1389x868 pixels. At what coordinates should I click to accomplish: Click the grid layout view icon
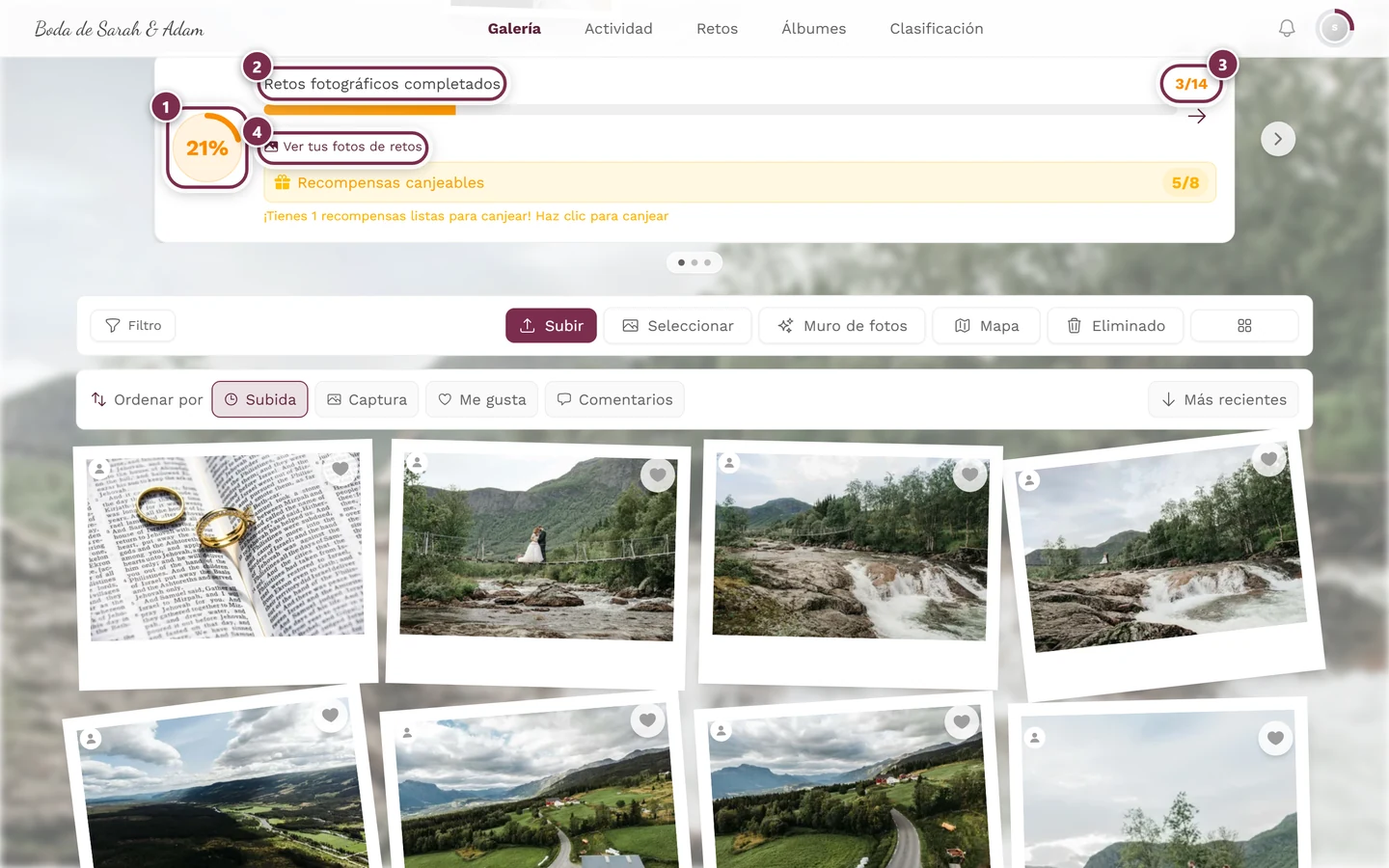pos(1244,326)
